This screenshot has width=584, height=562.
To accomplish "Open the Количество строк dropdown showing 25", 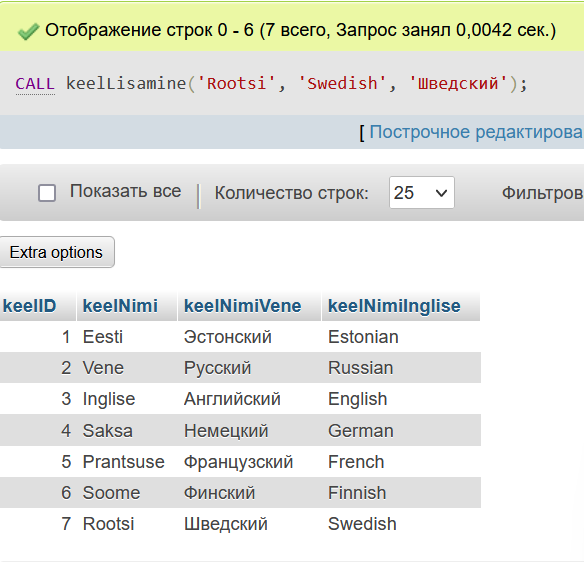I will pos(422,193).
